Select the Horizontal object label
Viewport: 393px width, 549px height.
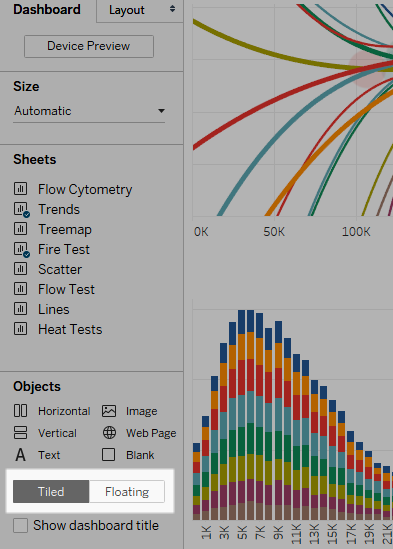click(64, 411)
